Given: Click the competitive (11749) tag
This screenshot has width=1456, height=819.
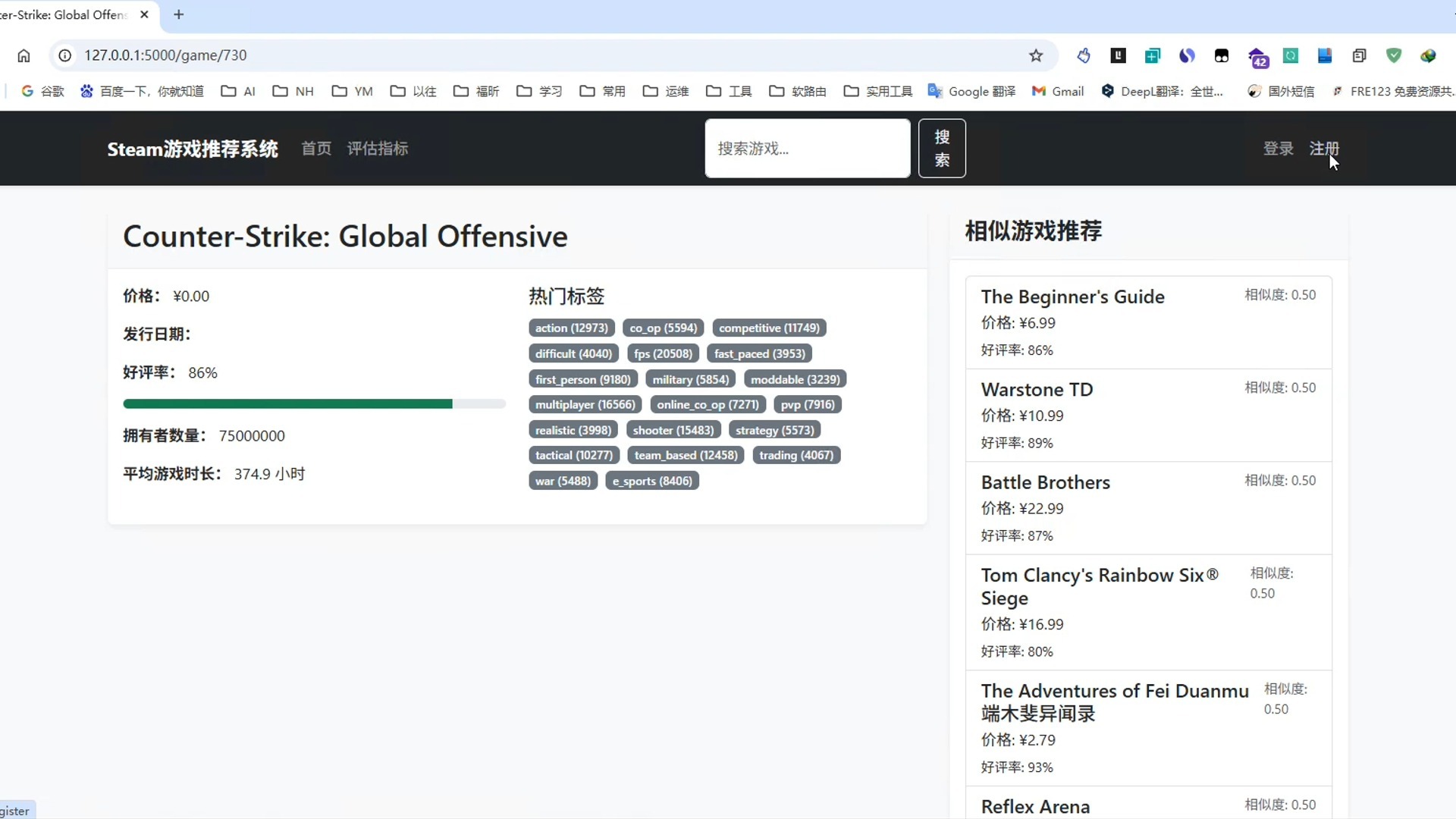Looking at the screenshot, I should (769, 328).
